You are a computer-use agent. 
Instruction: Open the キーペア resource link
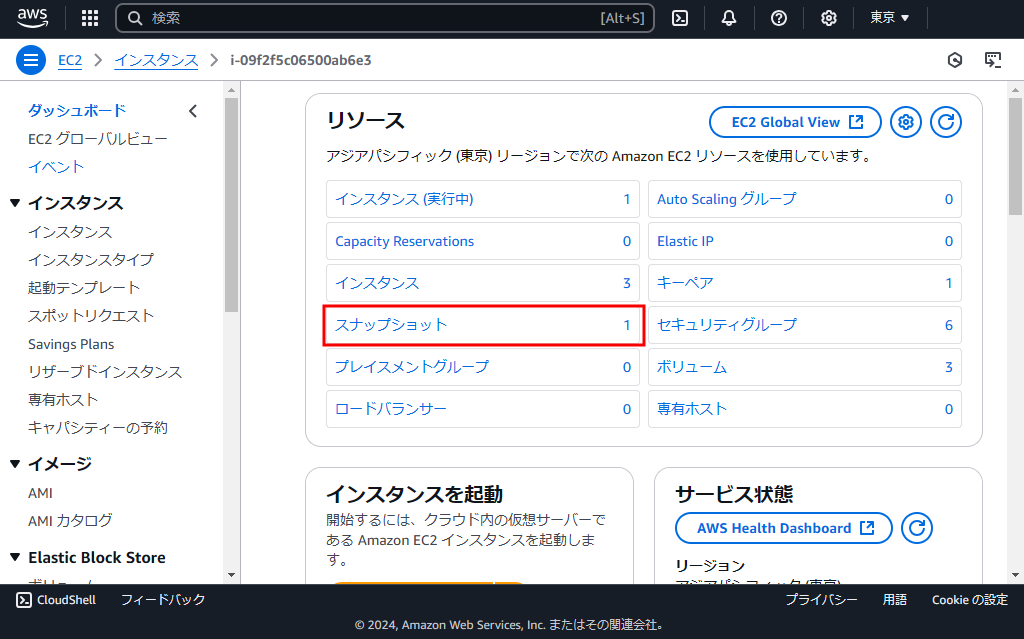(x=685, y=283)
